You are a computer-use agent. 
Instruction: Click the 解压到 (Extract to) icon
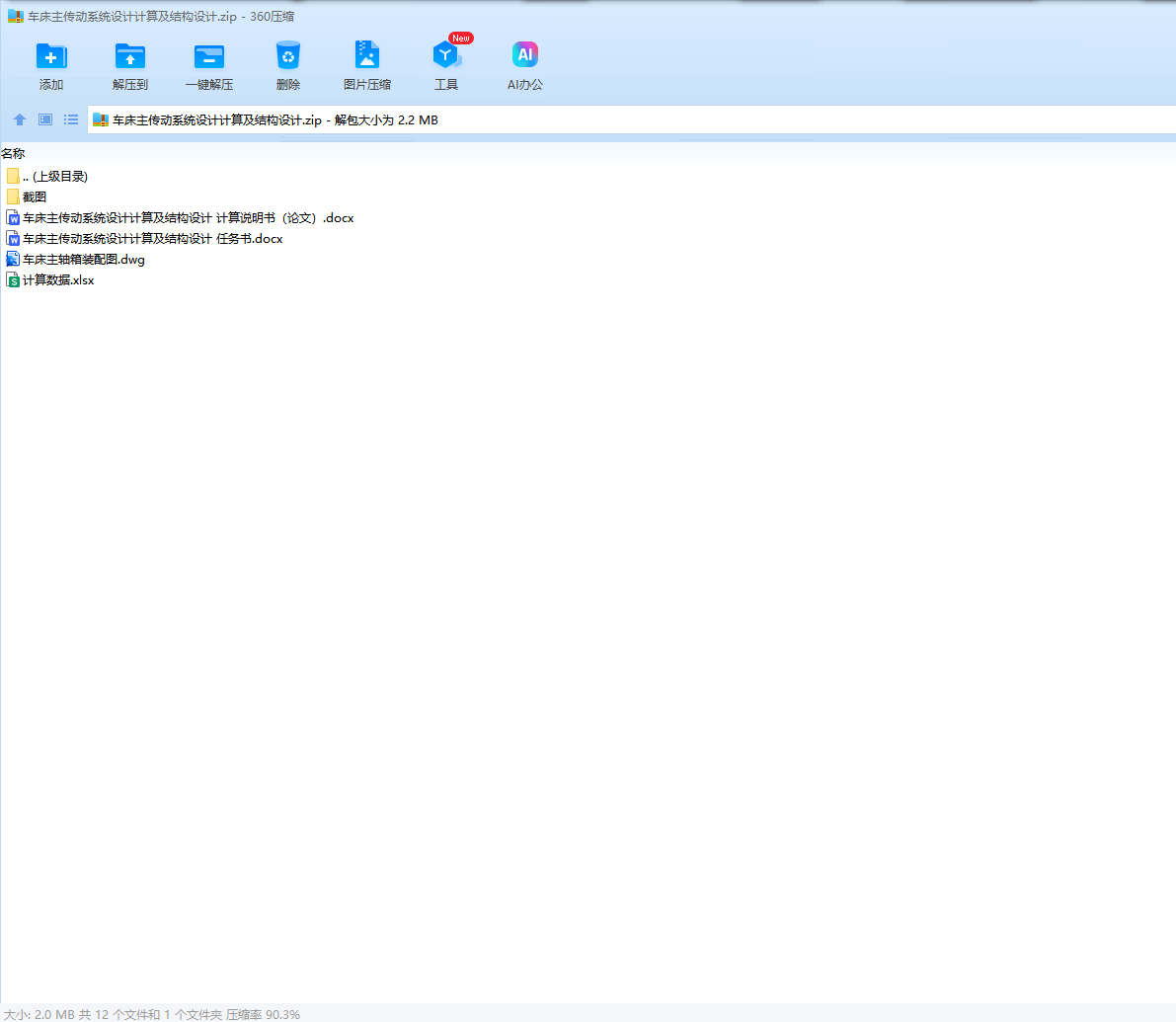pyautogui.click(x=129, y=56)
